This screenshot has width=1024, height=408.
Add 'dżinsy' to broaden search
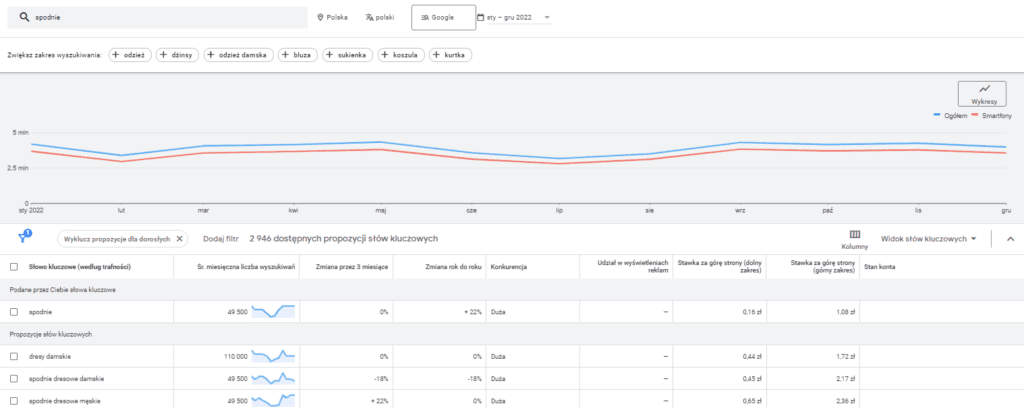[x=178, y=55]
